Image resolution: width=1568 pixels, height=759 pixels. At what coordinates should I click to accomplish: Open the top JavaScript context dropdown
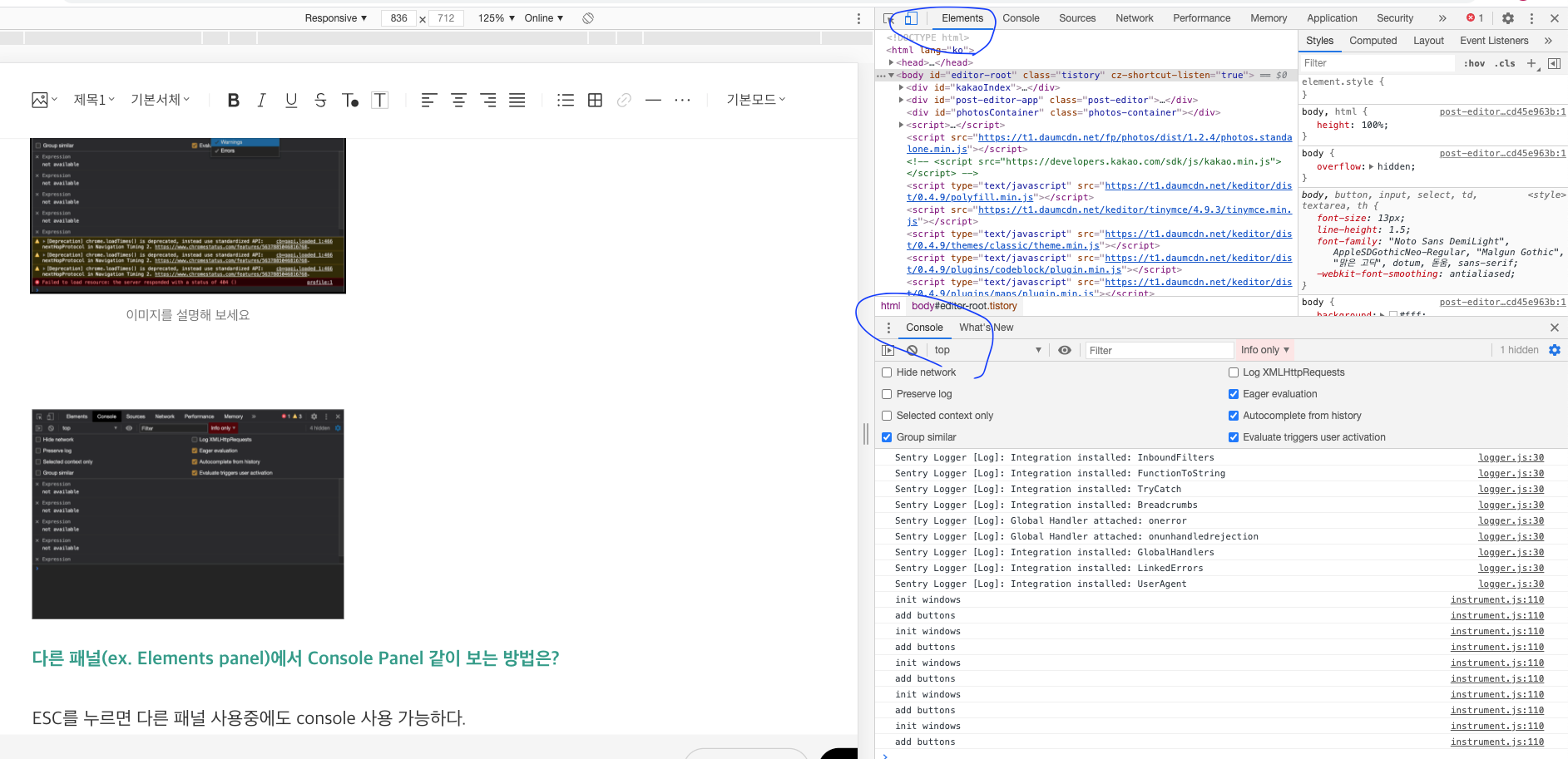point(987,350)
